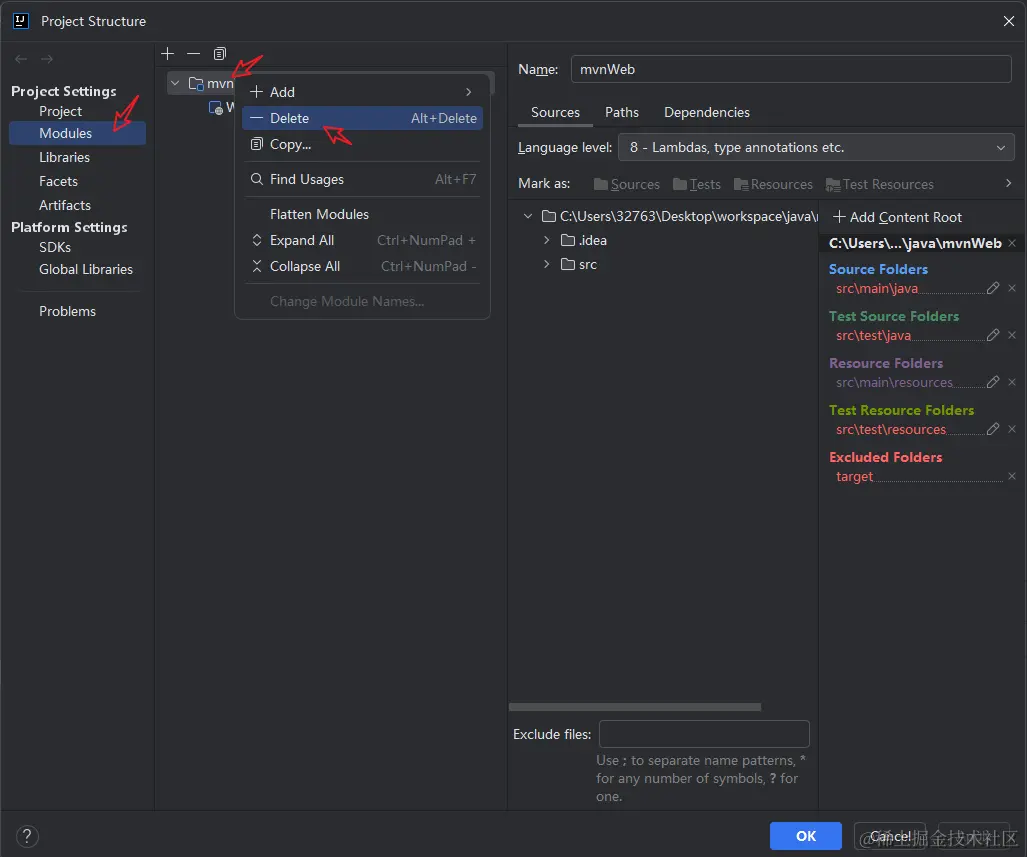Edit src\test\java properties pencil icon

(993, 335)
